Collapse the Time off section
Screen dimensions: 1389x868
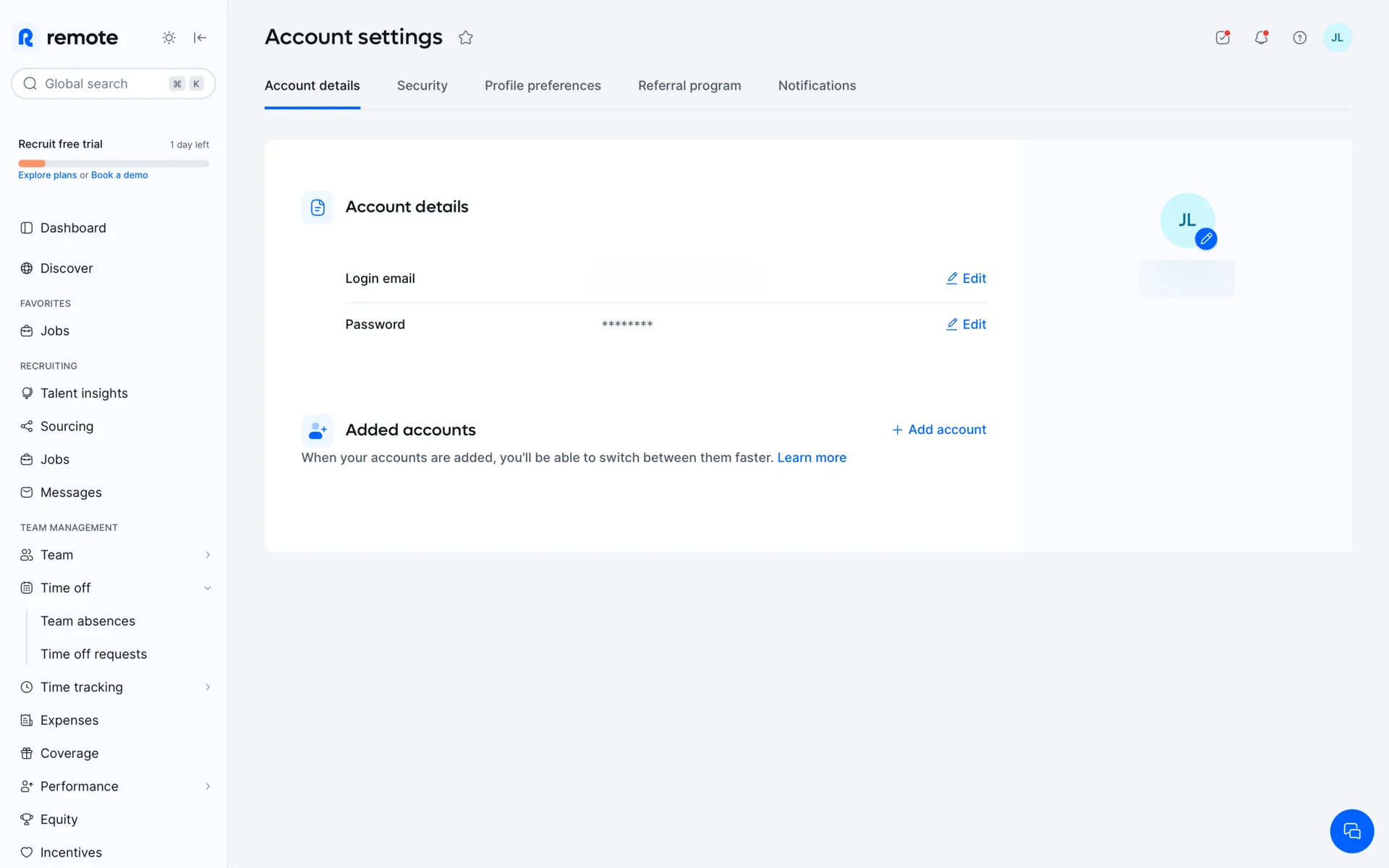pos(208,588)
